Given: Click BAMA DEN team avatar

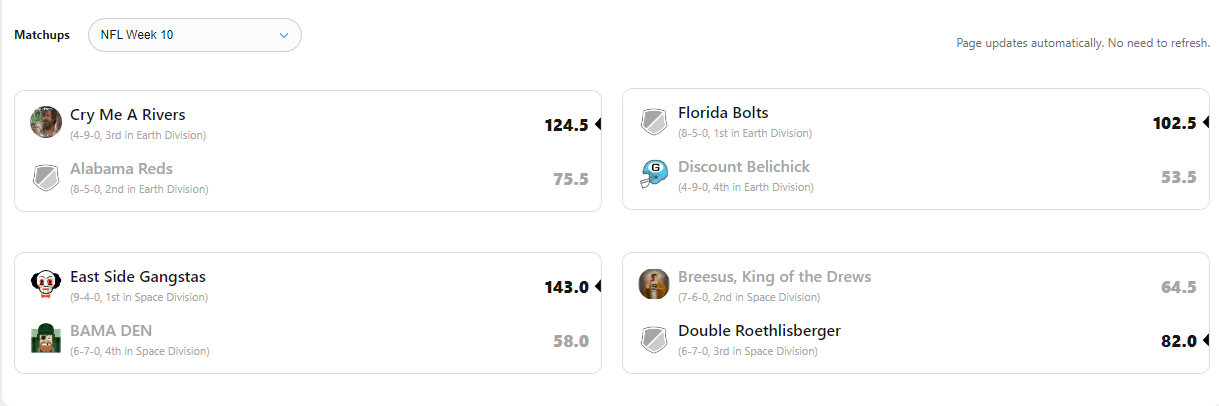Looking at the screenshot, I should (x=46, y=338).
